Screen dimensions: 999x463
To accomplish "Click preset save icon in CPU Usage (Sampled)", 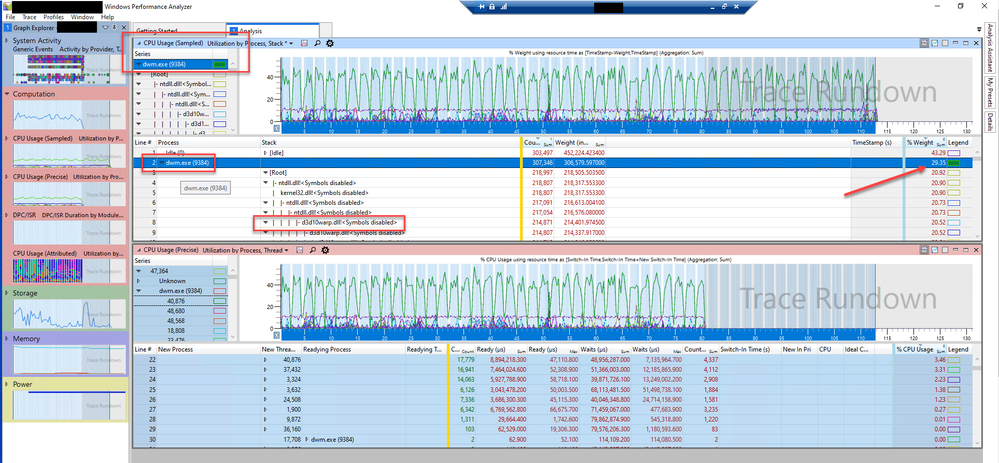I will [304, 43].
